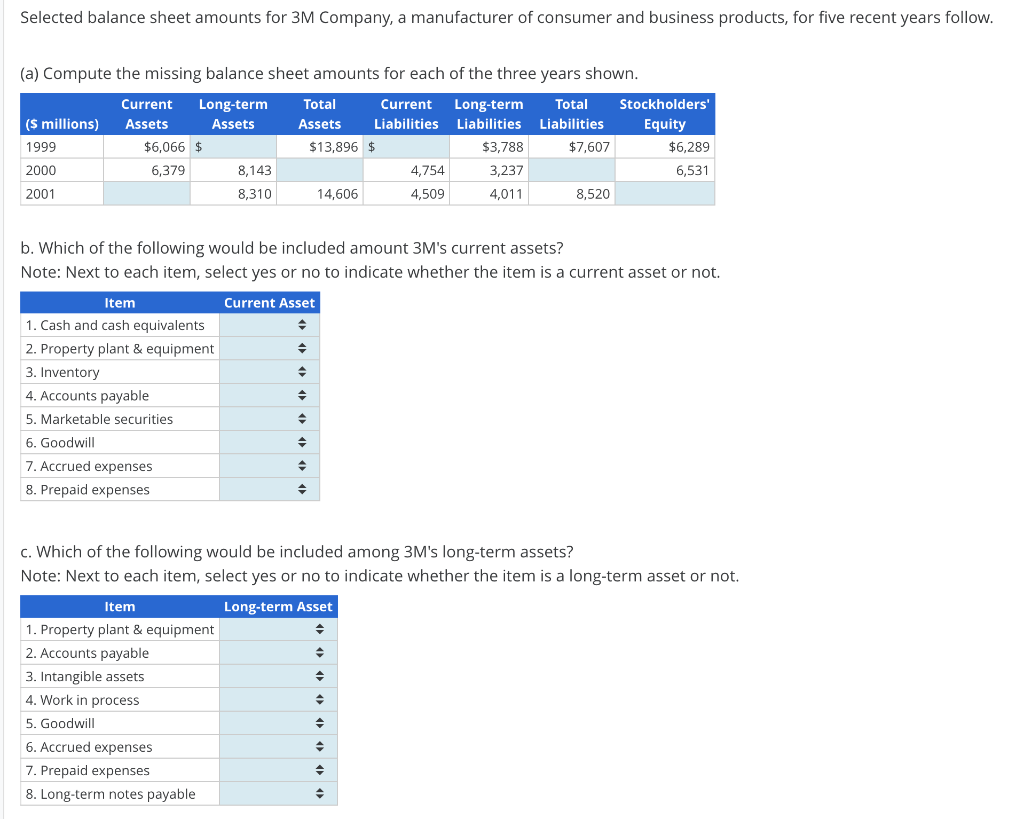Open the Long-term Asset dropdown for Goodwill
The image size is (1024, 819).
(320, 723)
